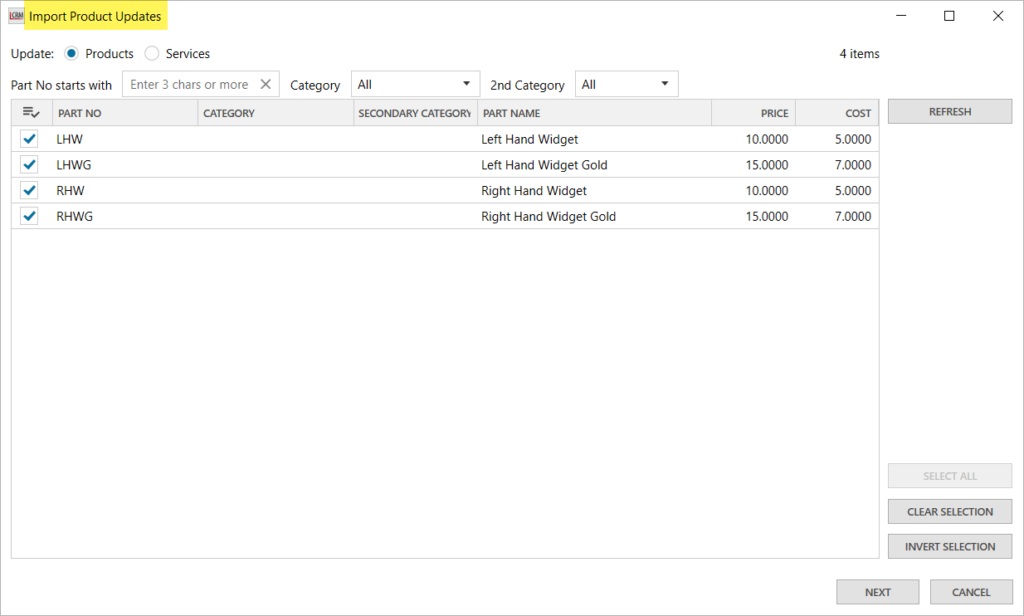Uncheck the LHW row checkbox
This screenshot has width=1024, height=616.
click(x=30, y=139)
